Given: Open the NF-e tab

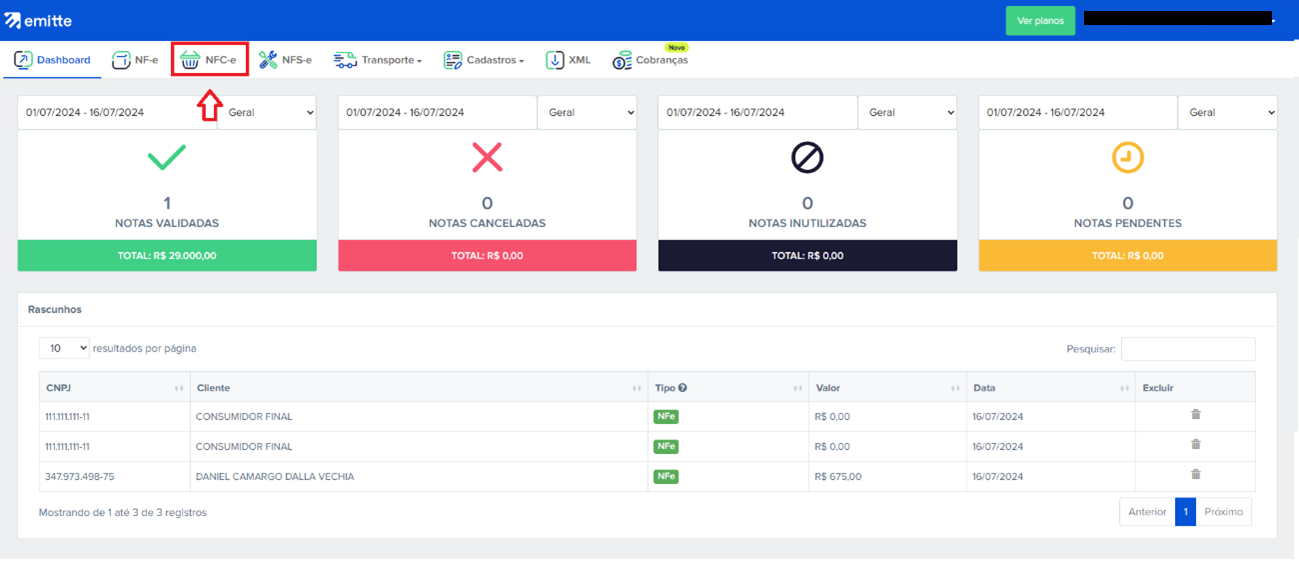Looking at the screenshot, I should [x=135, y=60].
